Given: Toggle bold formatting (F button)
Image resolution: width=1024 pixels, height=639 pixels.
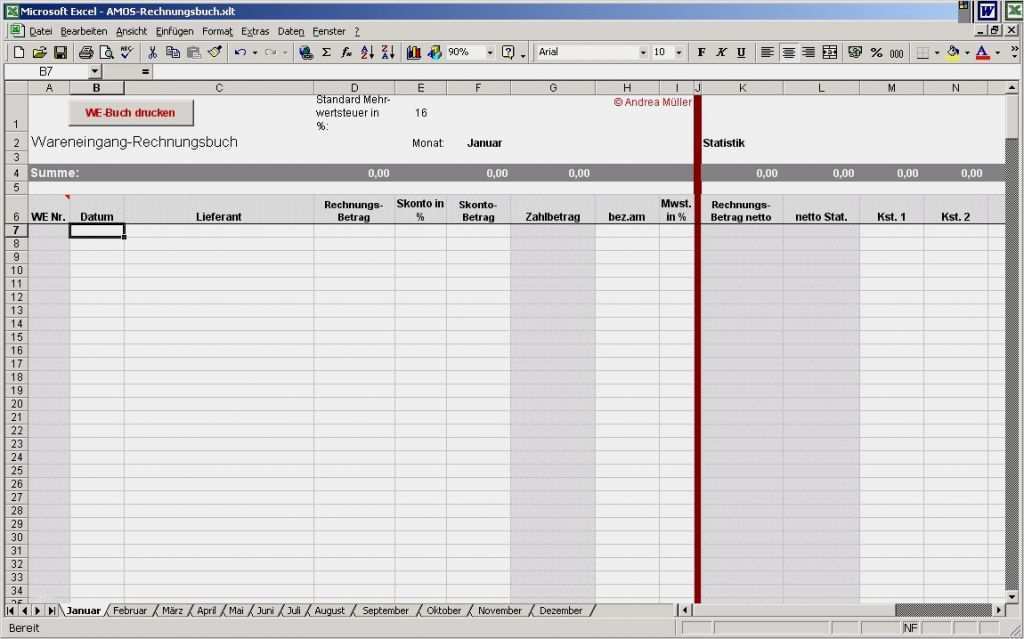Looking at the screenshot, I should click(x=701, y=52).
